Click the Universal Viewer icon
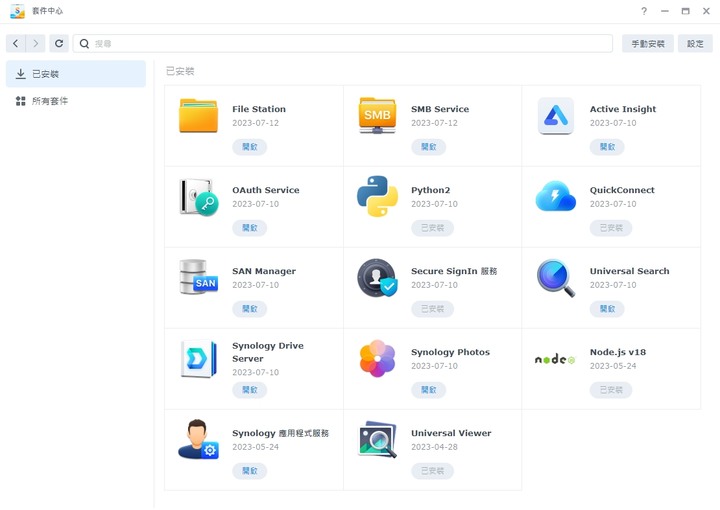The height and width of the screenshot is (510, 720). pos(377,439)
